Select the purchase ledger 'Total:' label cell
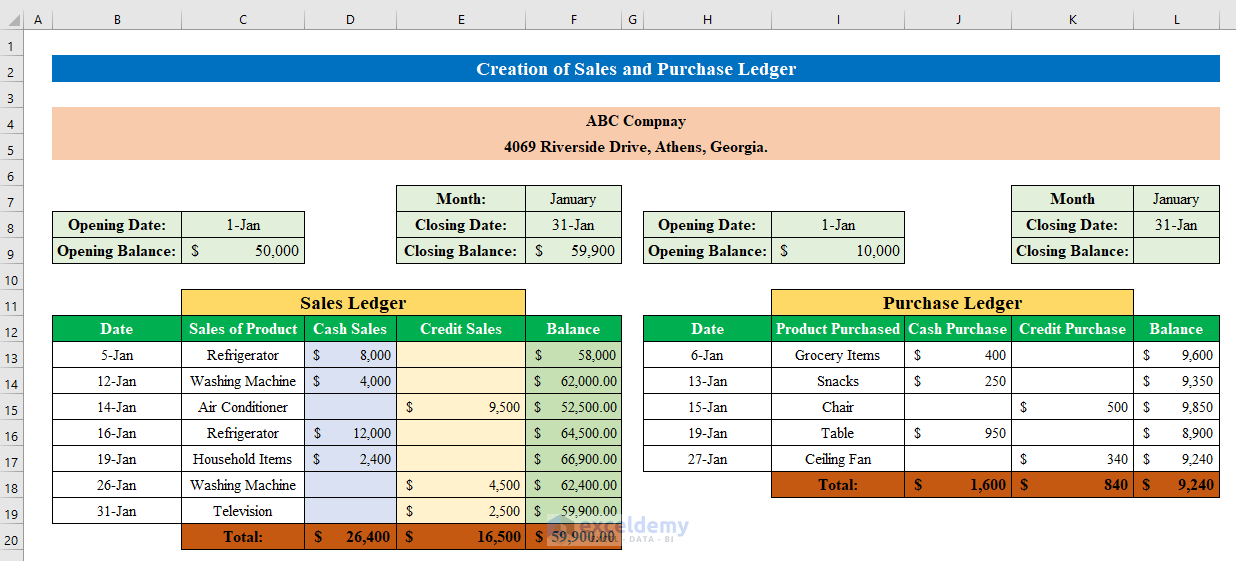1236x561 pixels. tap(838, 485)
